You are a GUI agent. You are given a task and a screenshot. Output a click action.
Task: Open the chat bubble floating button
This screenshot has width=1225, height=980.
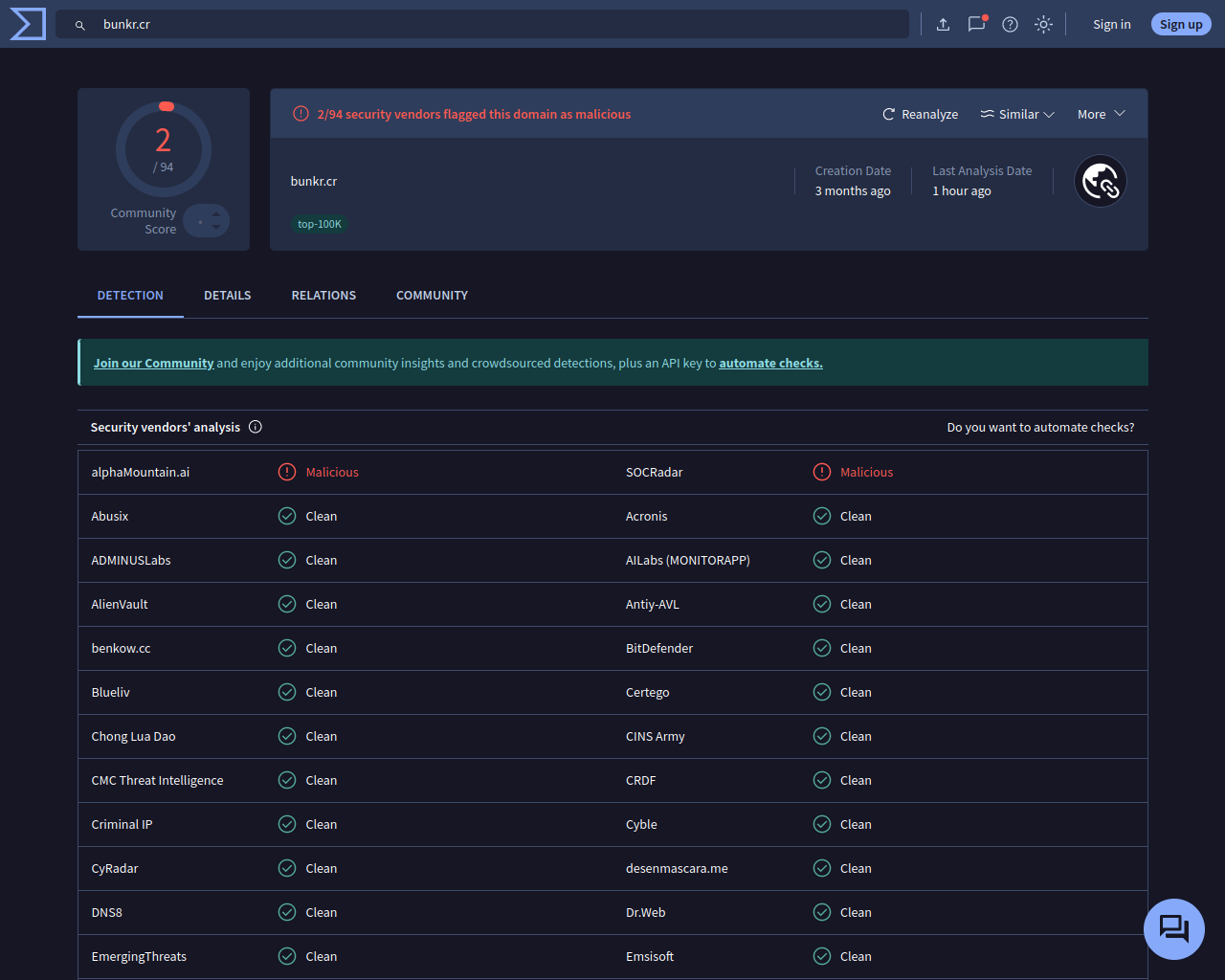(1174, 929)
